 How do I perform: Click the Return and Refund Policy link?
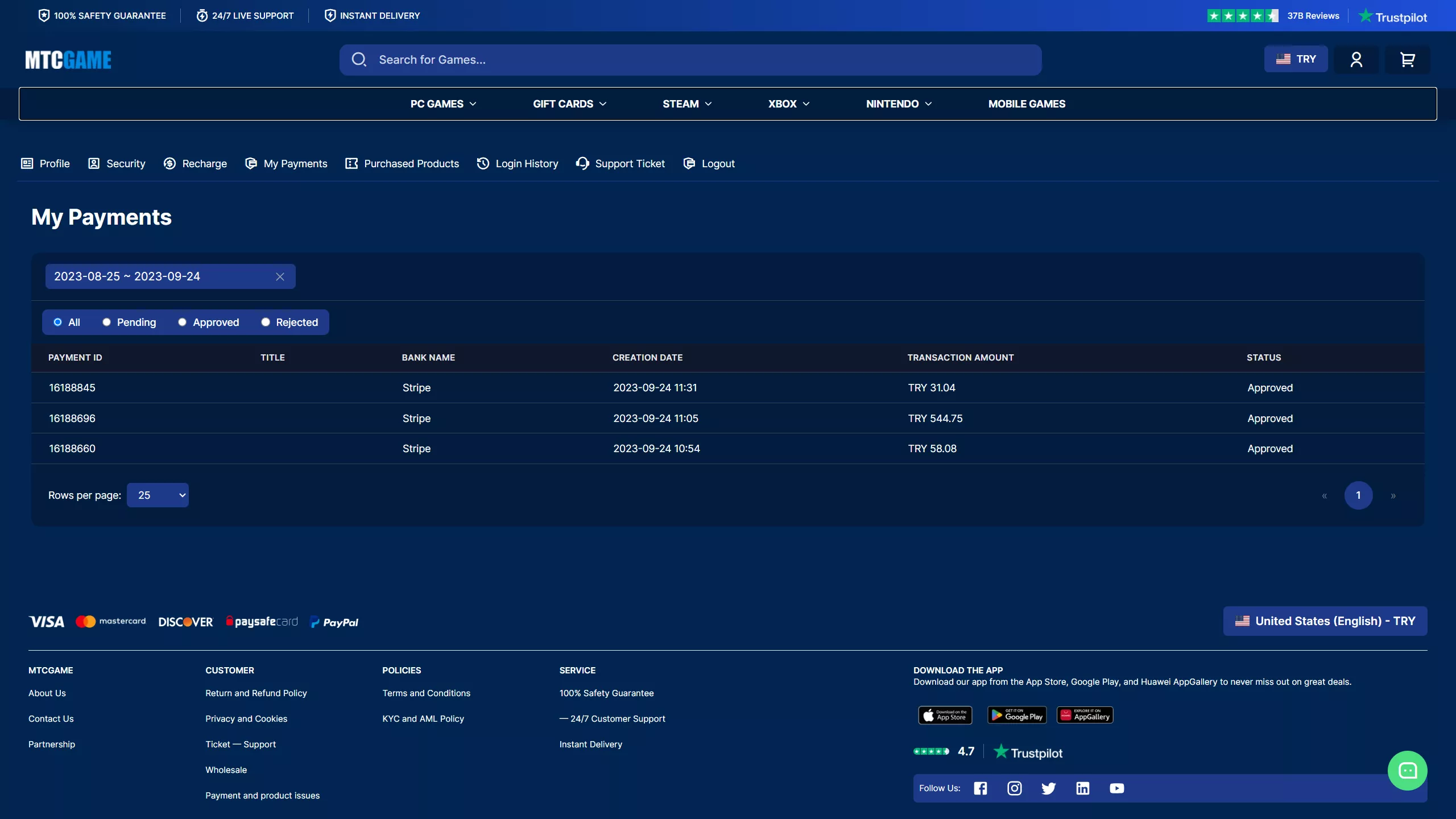(256, 693)
